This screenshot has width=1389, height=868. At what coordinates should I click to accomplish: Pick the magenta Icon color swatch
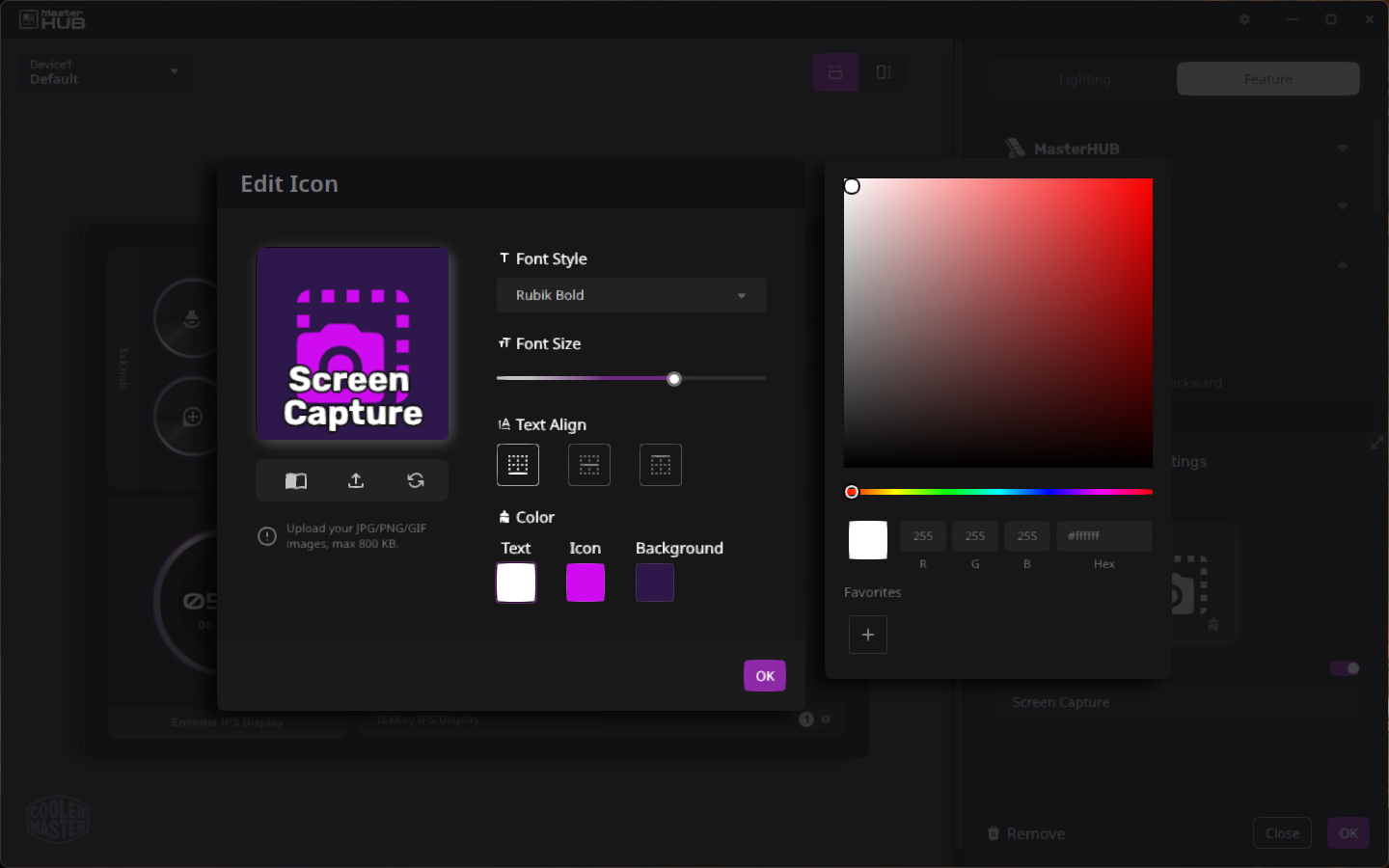tap(586, 583)
